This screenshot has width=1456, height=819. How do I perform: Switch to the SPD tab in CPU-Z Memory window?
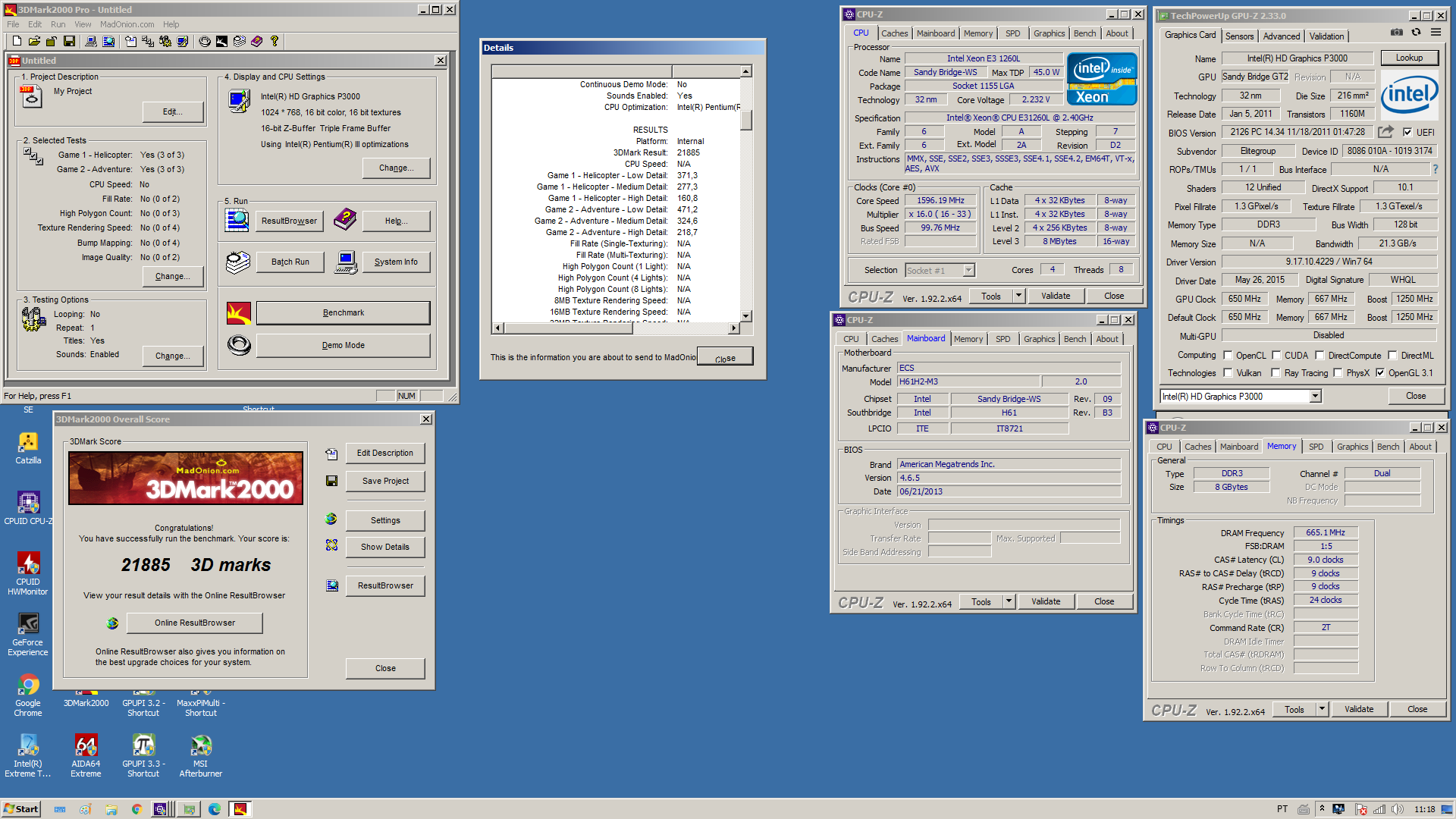point(1316,447)
